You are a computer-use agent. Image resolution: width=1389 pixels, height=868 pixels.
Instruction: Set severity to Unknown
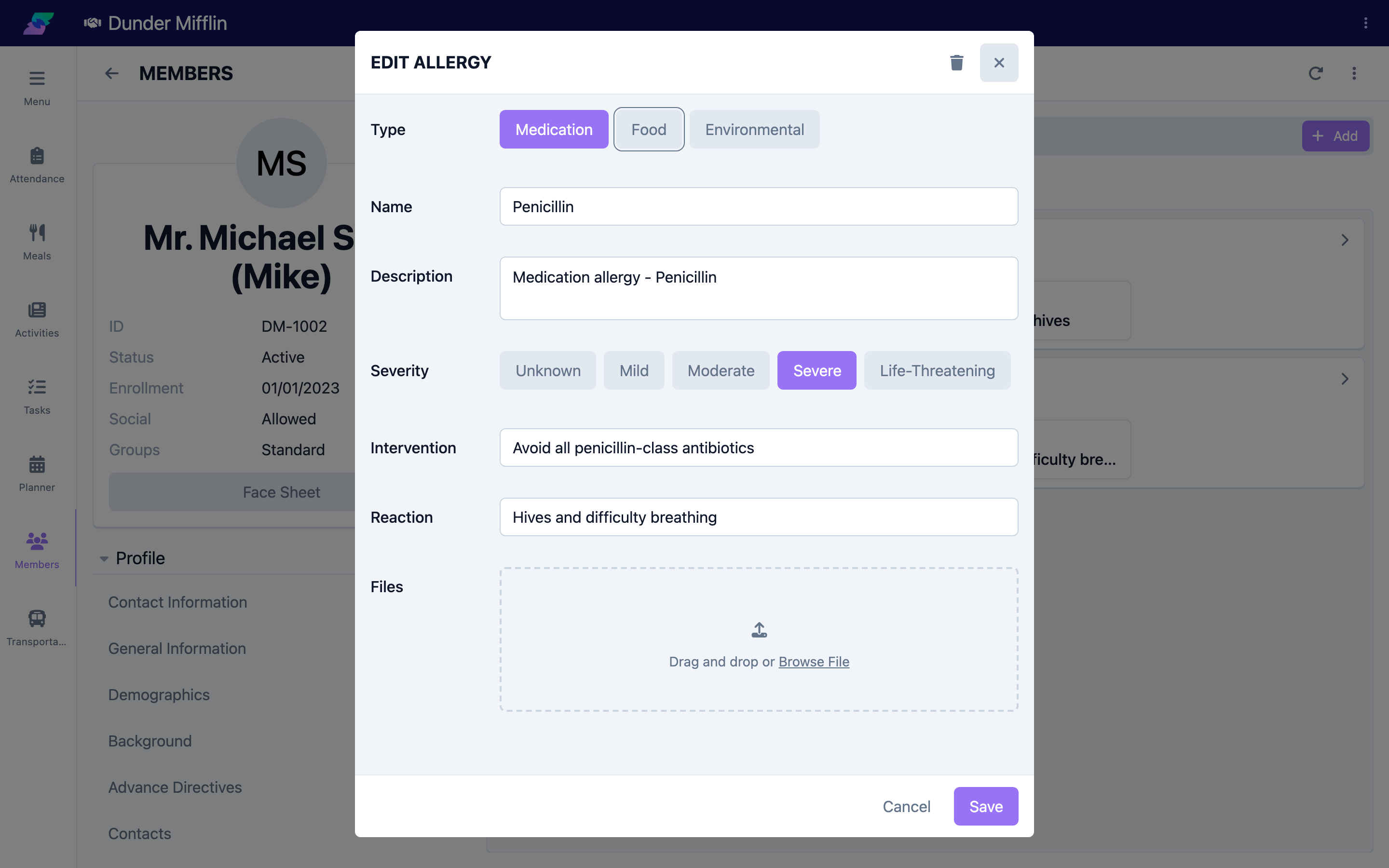pyautogui.click(x=547, y=370)
